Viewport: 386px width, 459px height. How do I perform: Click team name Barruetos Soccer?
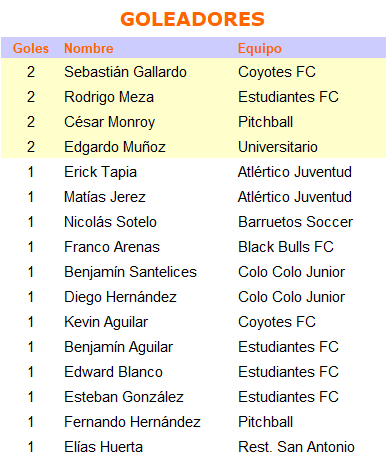pos(295,222)
